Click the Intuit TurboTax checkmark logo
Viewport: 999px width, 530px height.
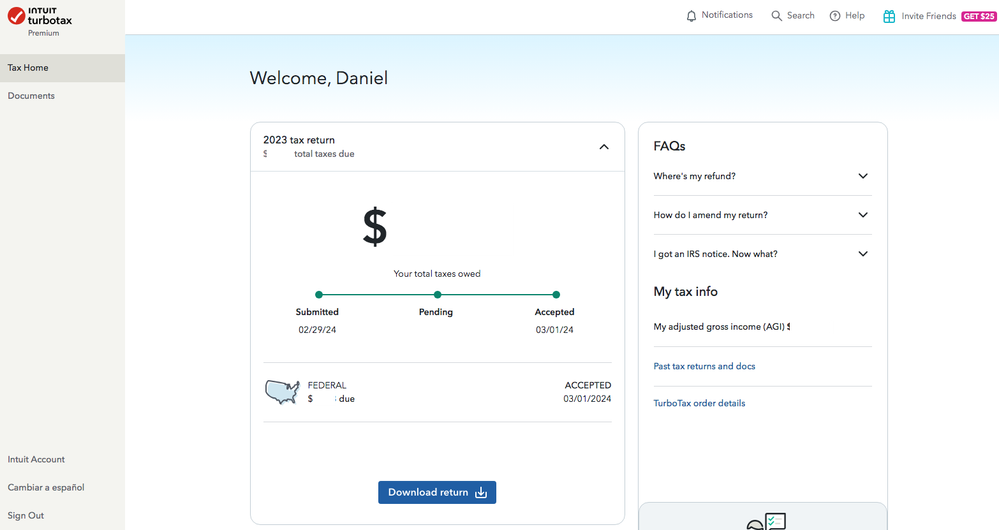pyautogui.click(x=17, y=16)
